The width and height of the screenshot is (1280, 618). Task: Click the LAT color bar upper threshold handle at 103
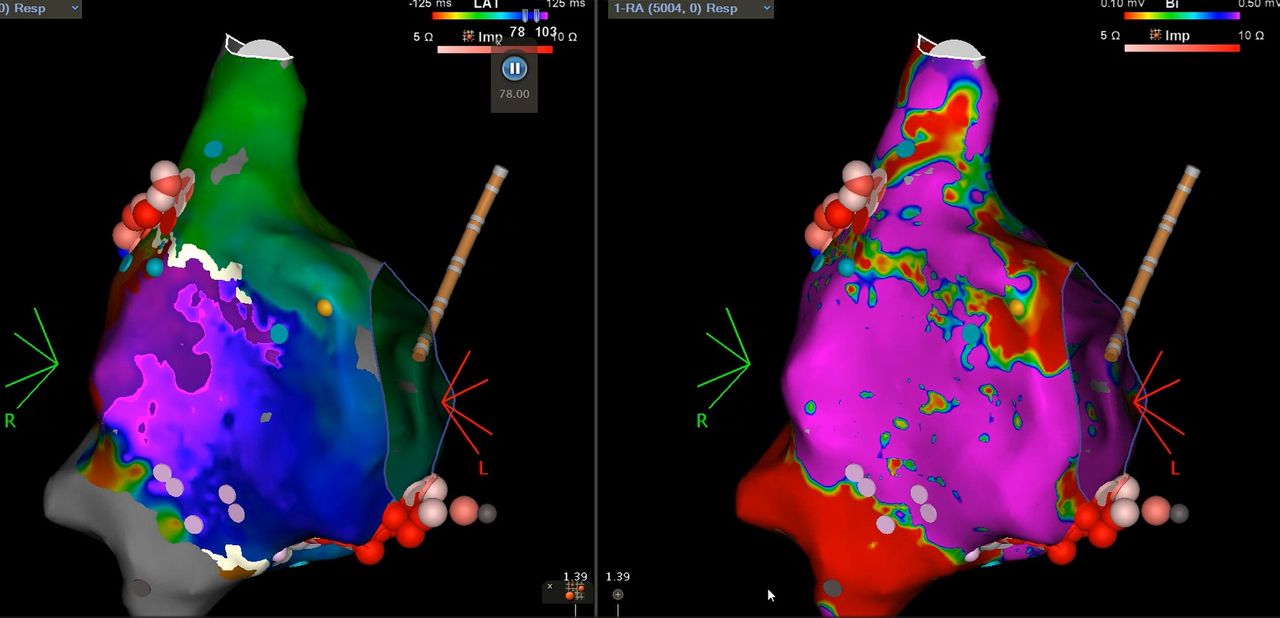click(537, 16)
